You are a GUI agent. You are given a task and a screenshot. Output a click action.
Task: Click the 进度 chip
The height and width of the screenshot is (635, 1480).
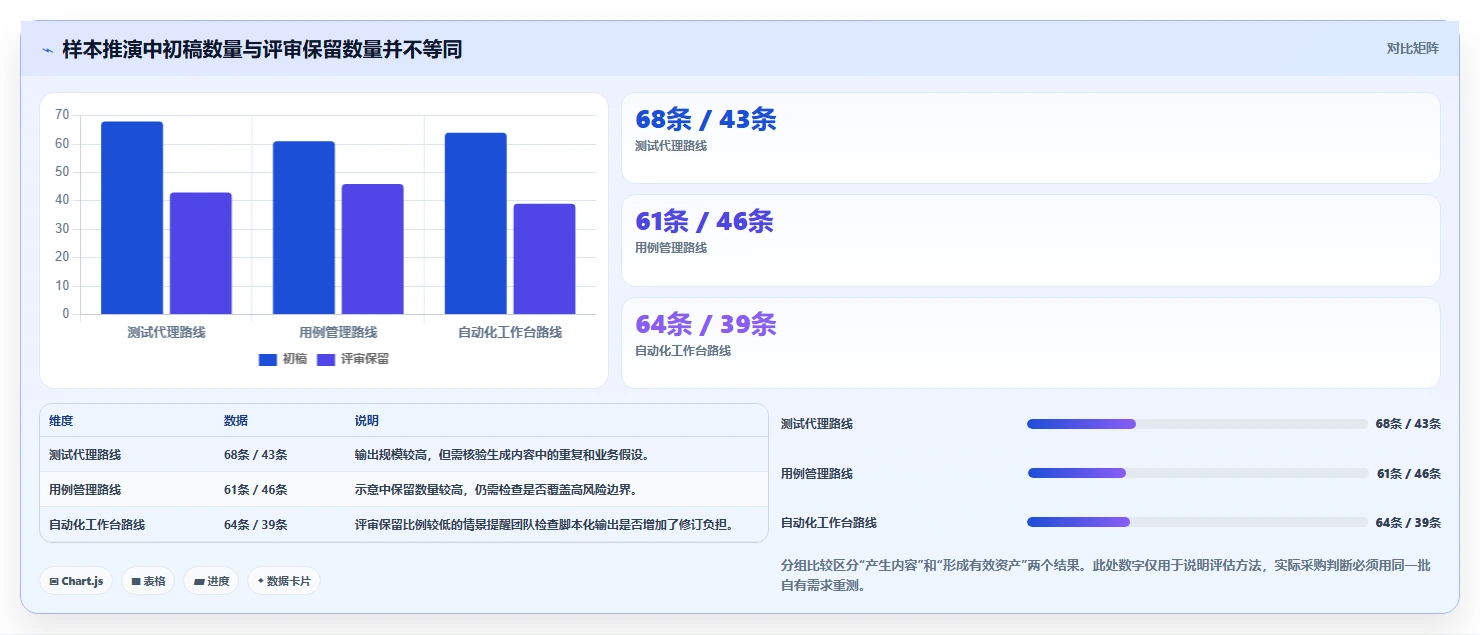pos(211,581)
